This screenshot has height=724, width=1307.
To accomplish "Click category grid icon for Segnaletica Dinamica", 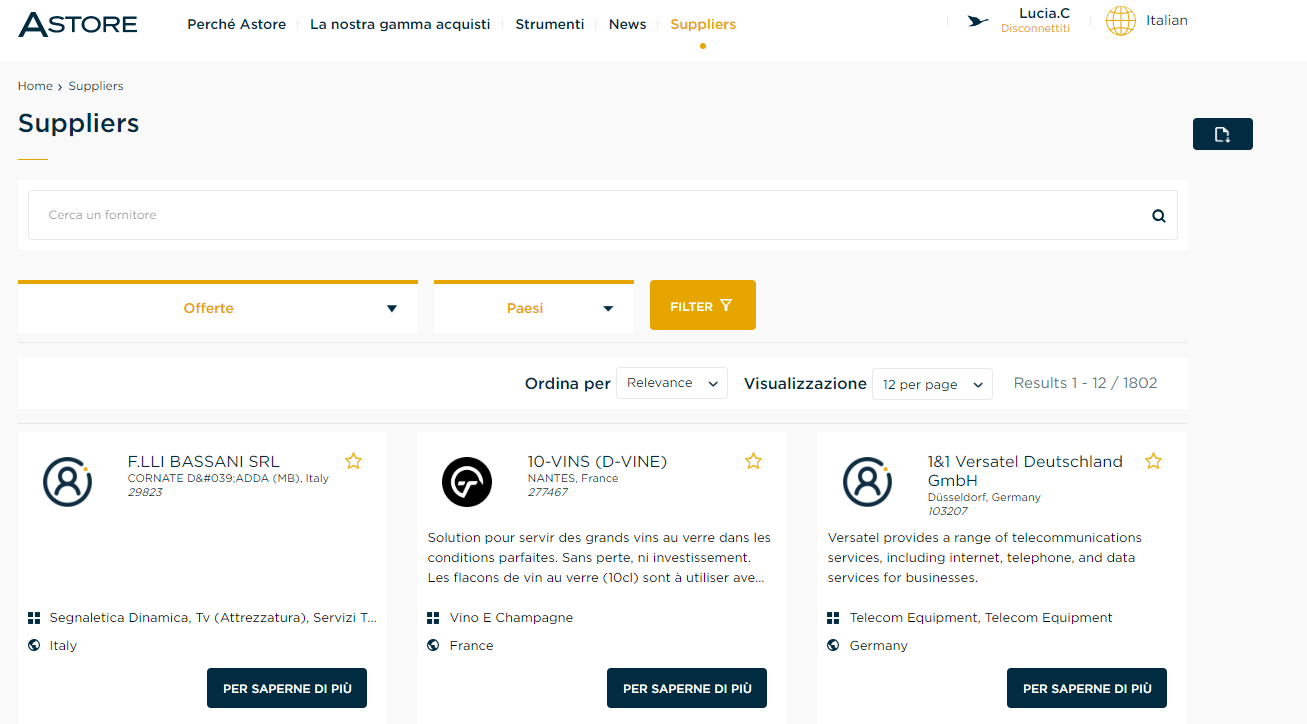I will pos(33,618).
